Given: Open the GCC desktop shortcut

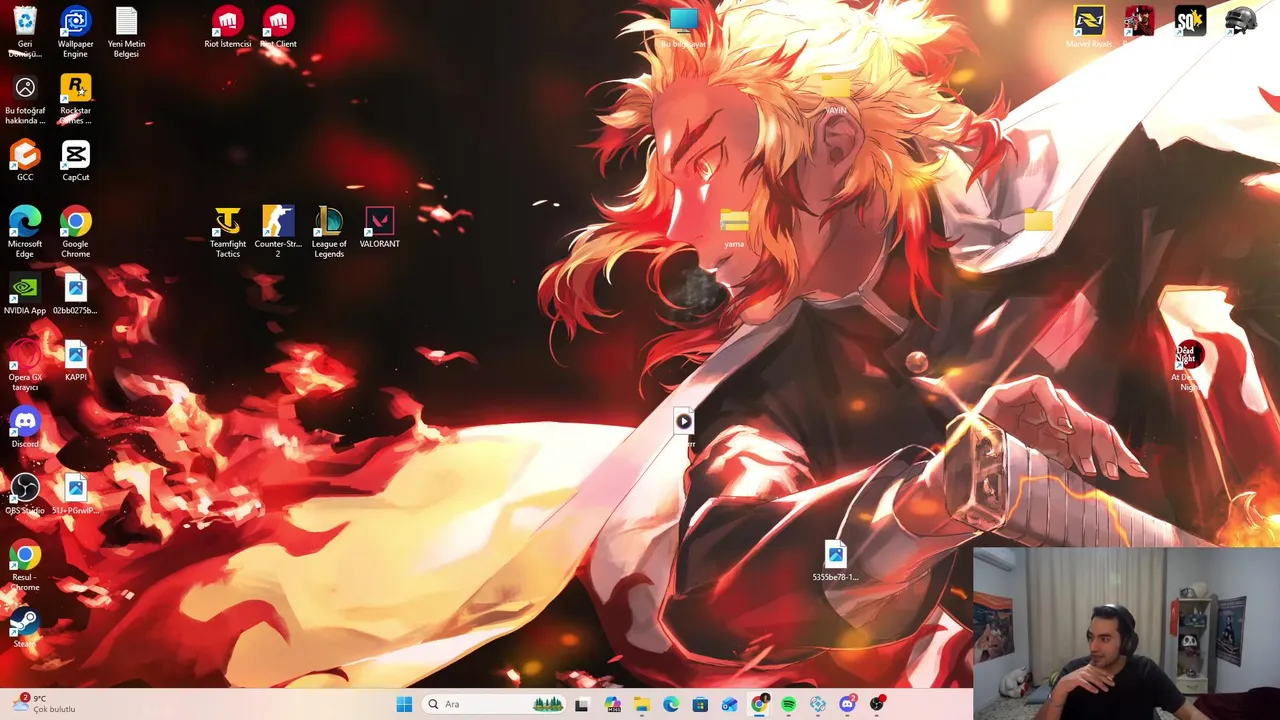Looking at the screenshot, I should [25, 155].
